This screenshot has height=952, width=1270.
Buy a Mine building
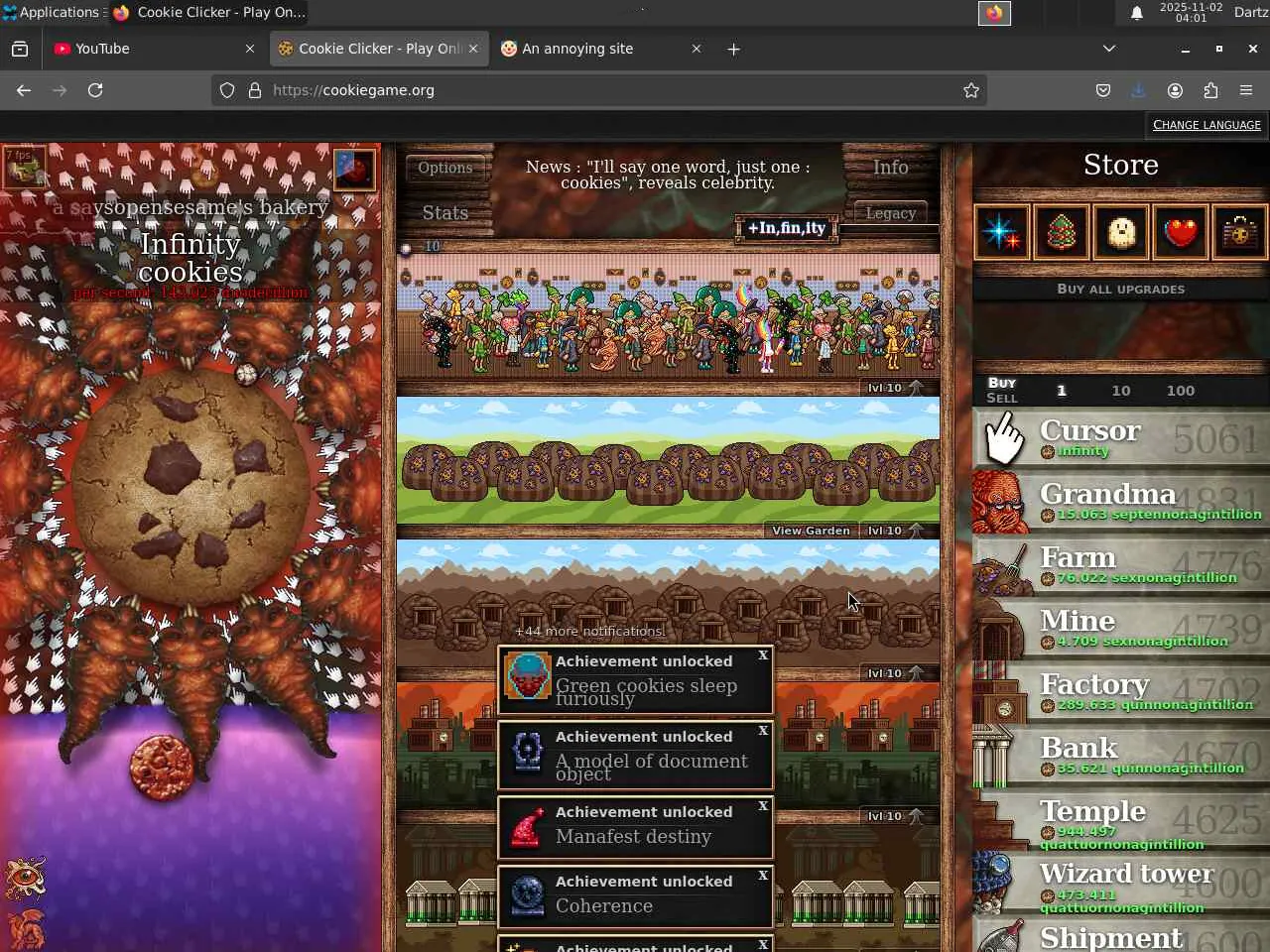click(1121, 629)
